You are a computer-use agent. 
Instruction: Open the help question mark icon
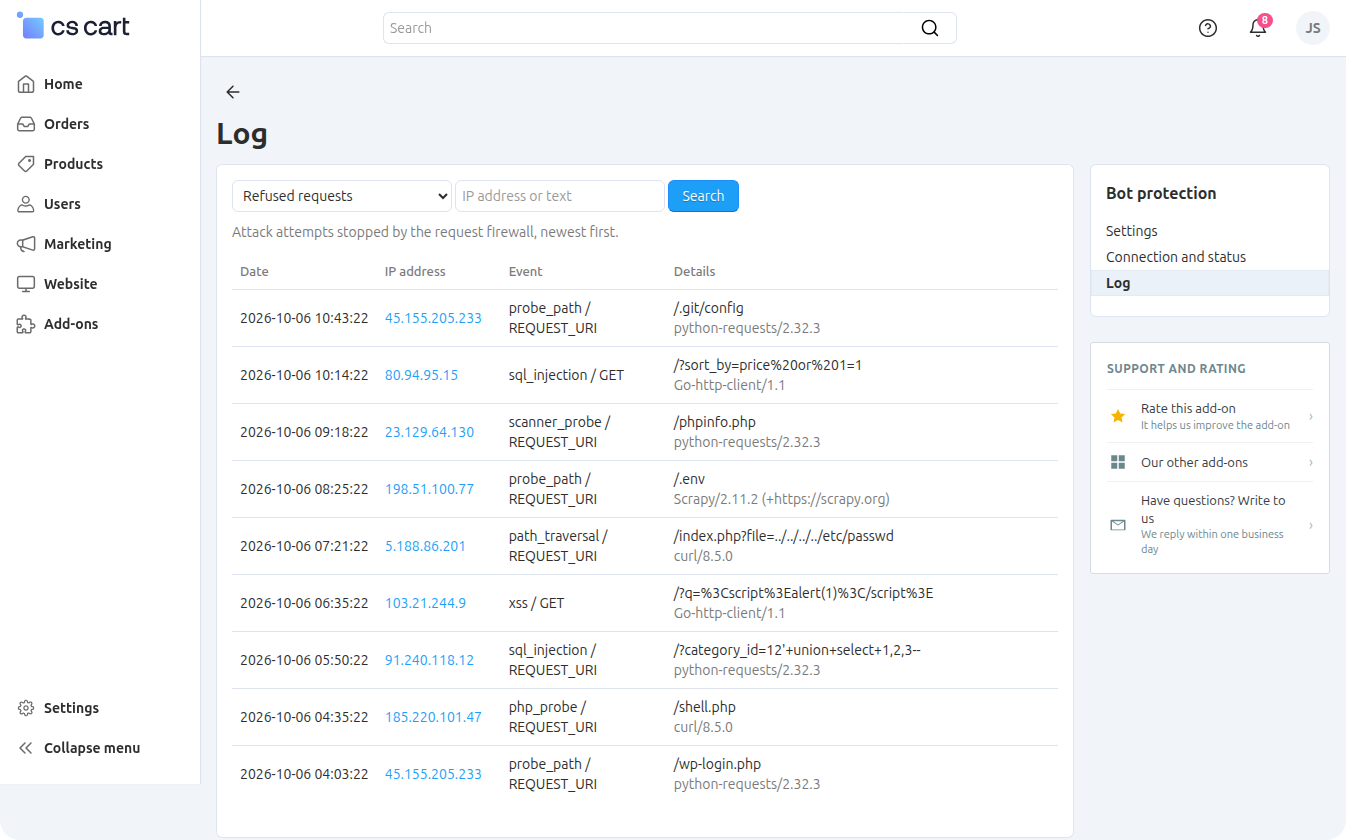point(1208,28)
